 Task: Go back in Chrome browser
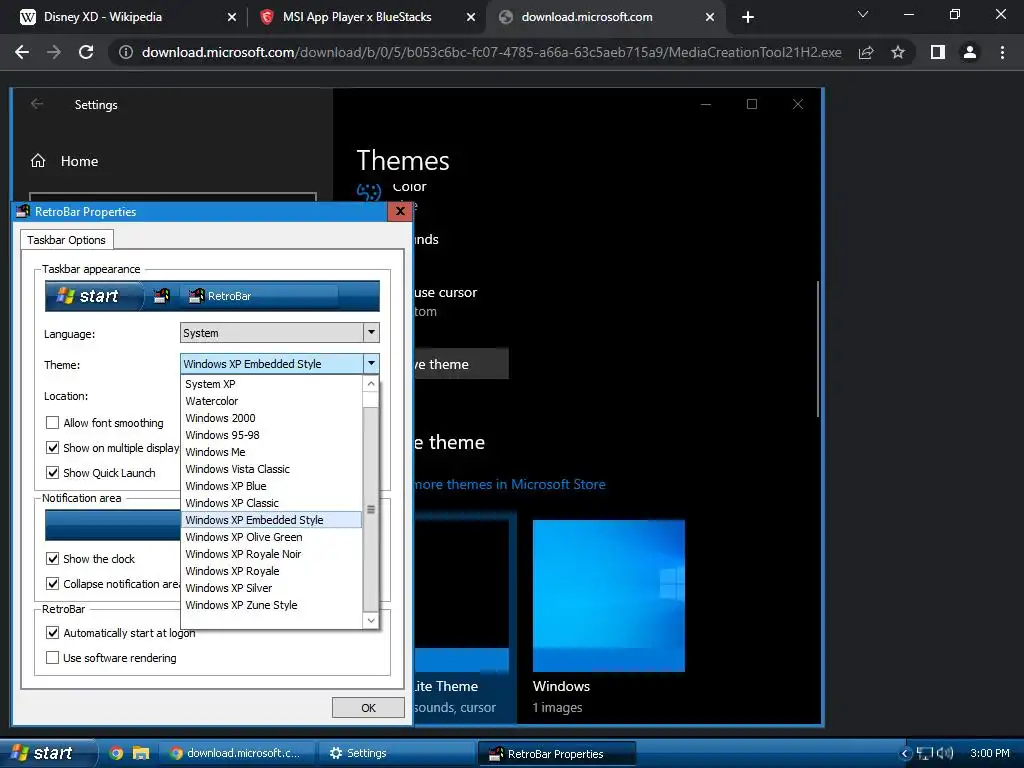coord(22,52)
